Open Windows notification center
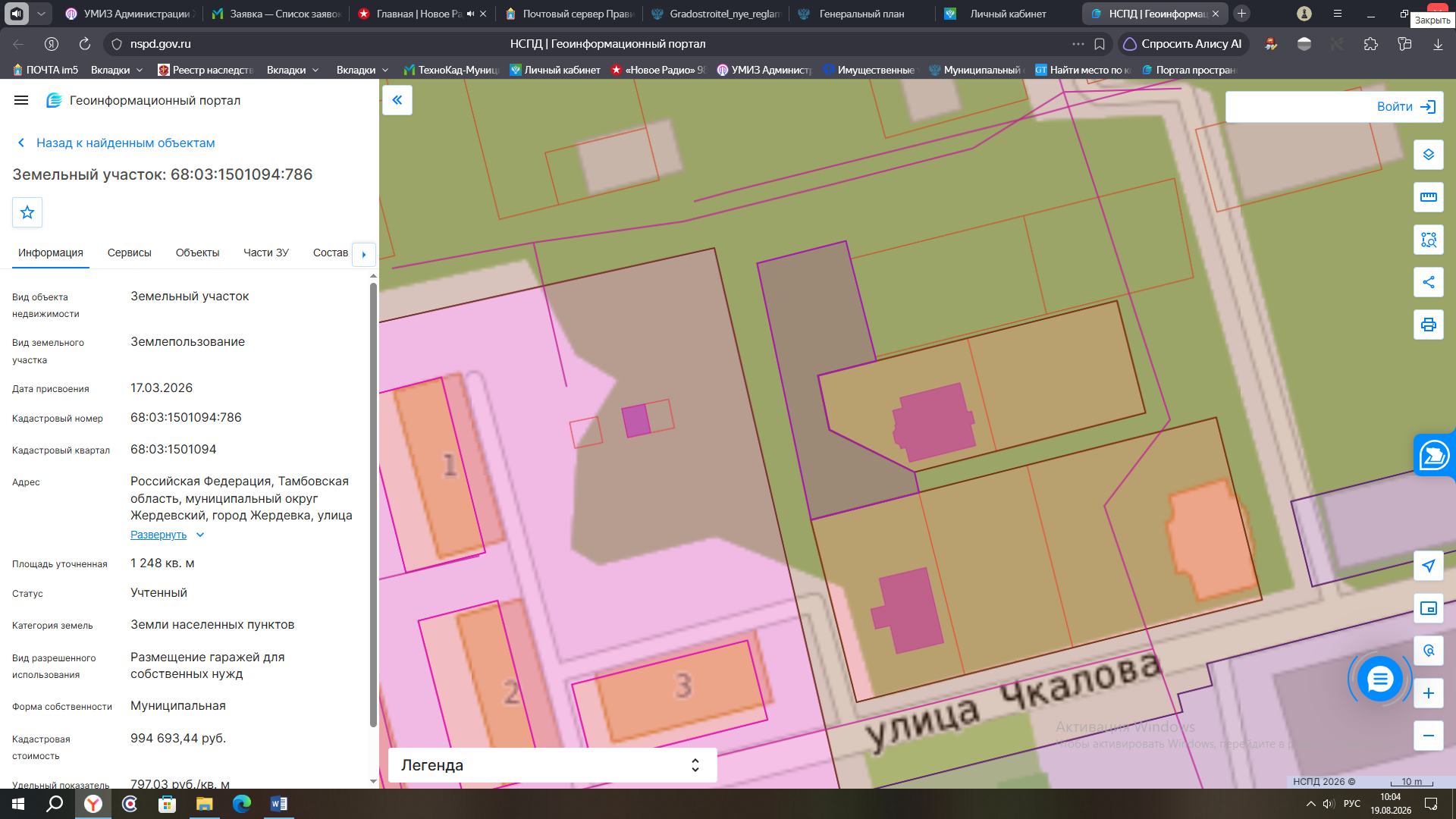 1431,804
